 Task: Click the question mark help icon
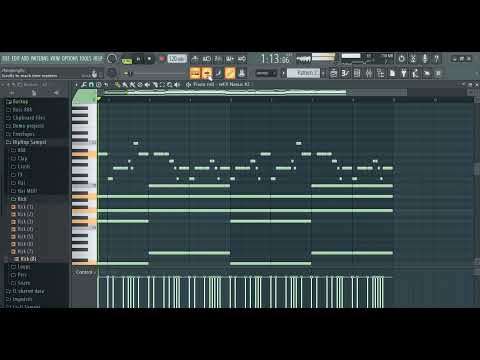[x=436, y=59]
